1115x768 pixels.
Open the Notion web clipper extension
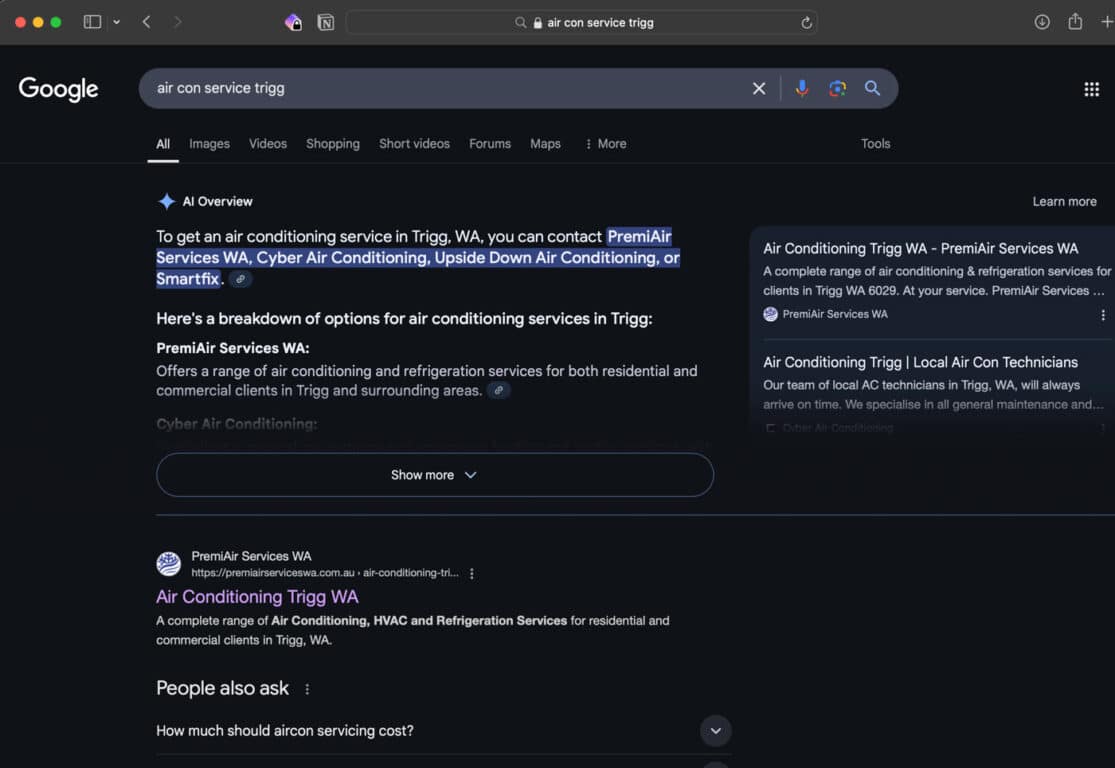point(326,23)
